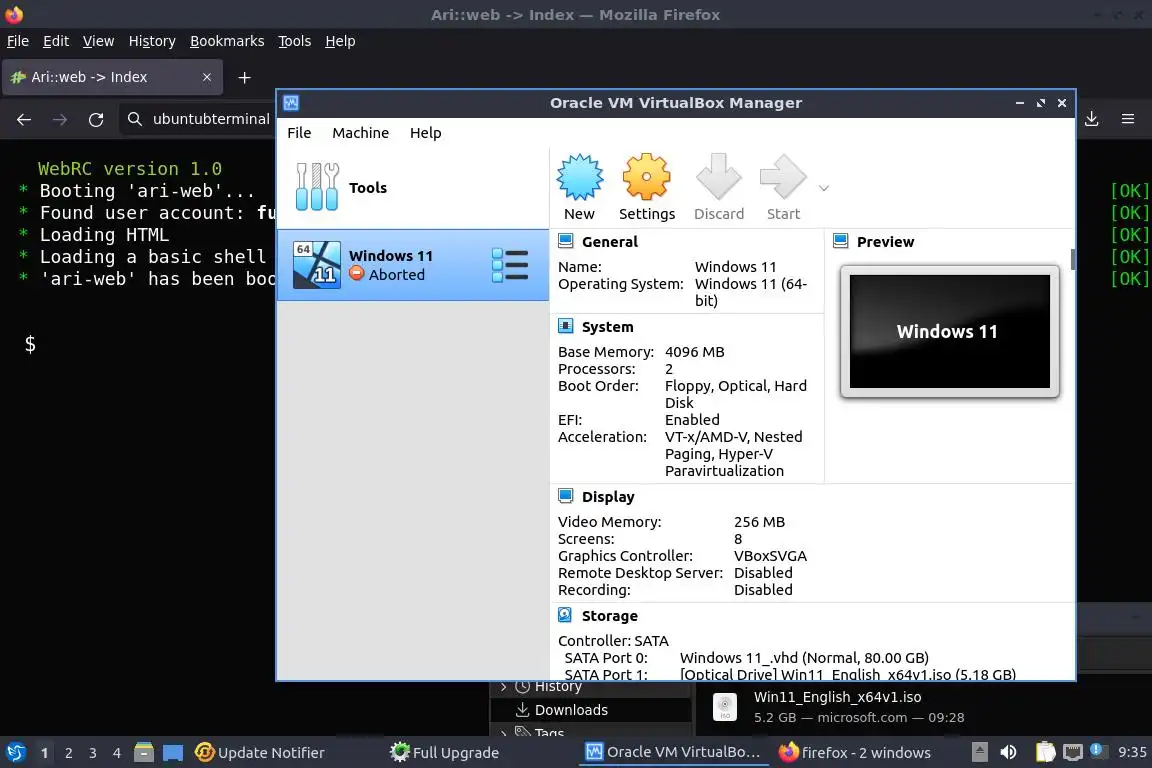Image resolution: width=1152 pixels, height=768 pixels.
Task: Click the Windows 11 preview thumbnail
Action: coord(949,331)
